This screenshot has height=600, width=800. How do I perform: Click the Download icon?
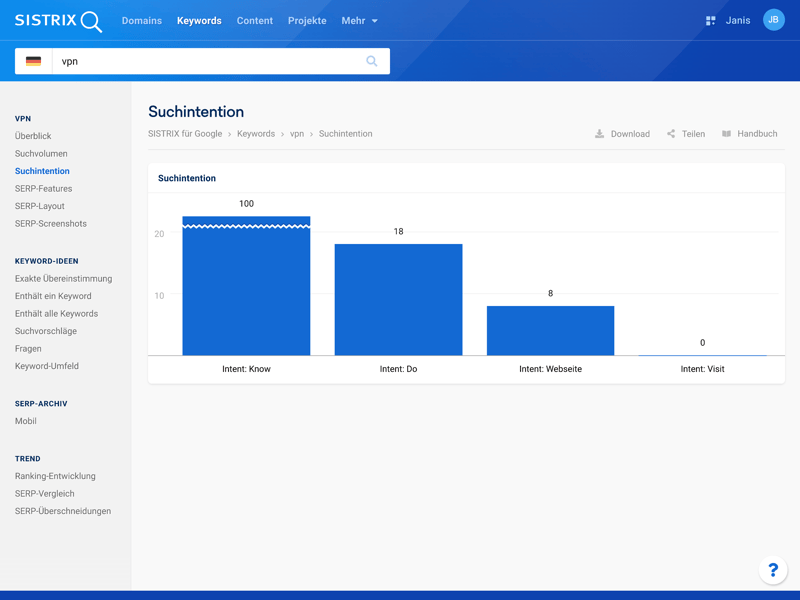600,134
